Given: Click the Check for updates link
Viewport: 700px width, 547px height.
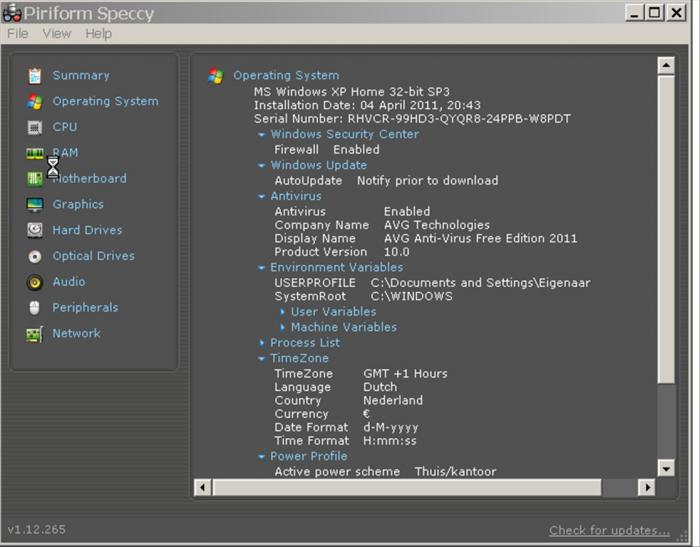Looking at the screenshot, I should pyautogui.click(x=609, y=530).
